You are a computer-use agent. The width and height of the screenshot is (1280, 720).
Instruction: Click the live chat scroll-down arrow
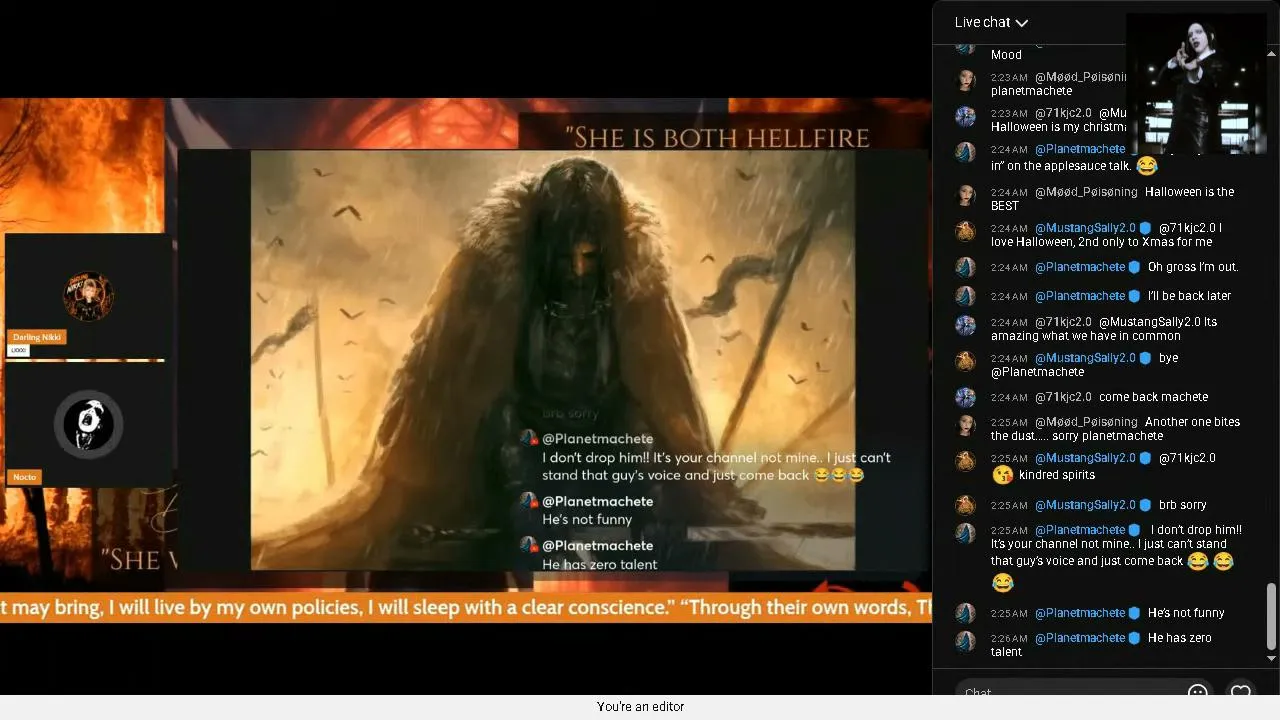(1272, 658)
